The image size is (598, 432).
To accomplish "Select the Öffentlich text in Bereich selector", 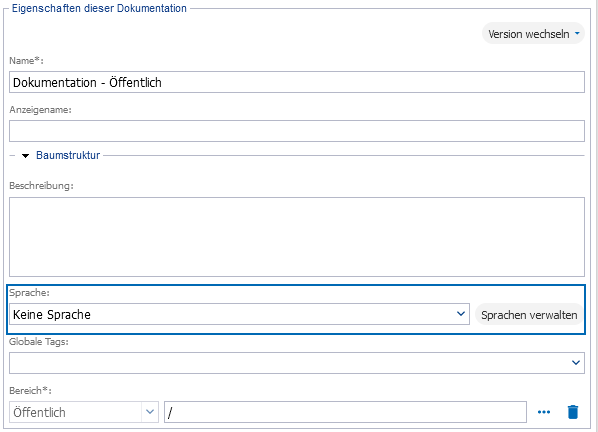I will pos(39,412).
